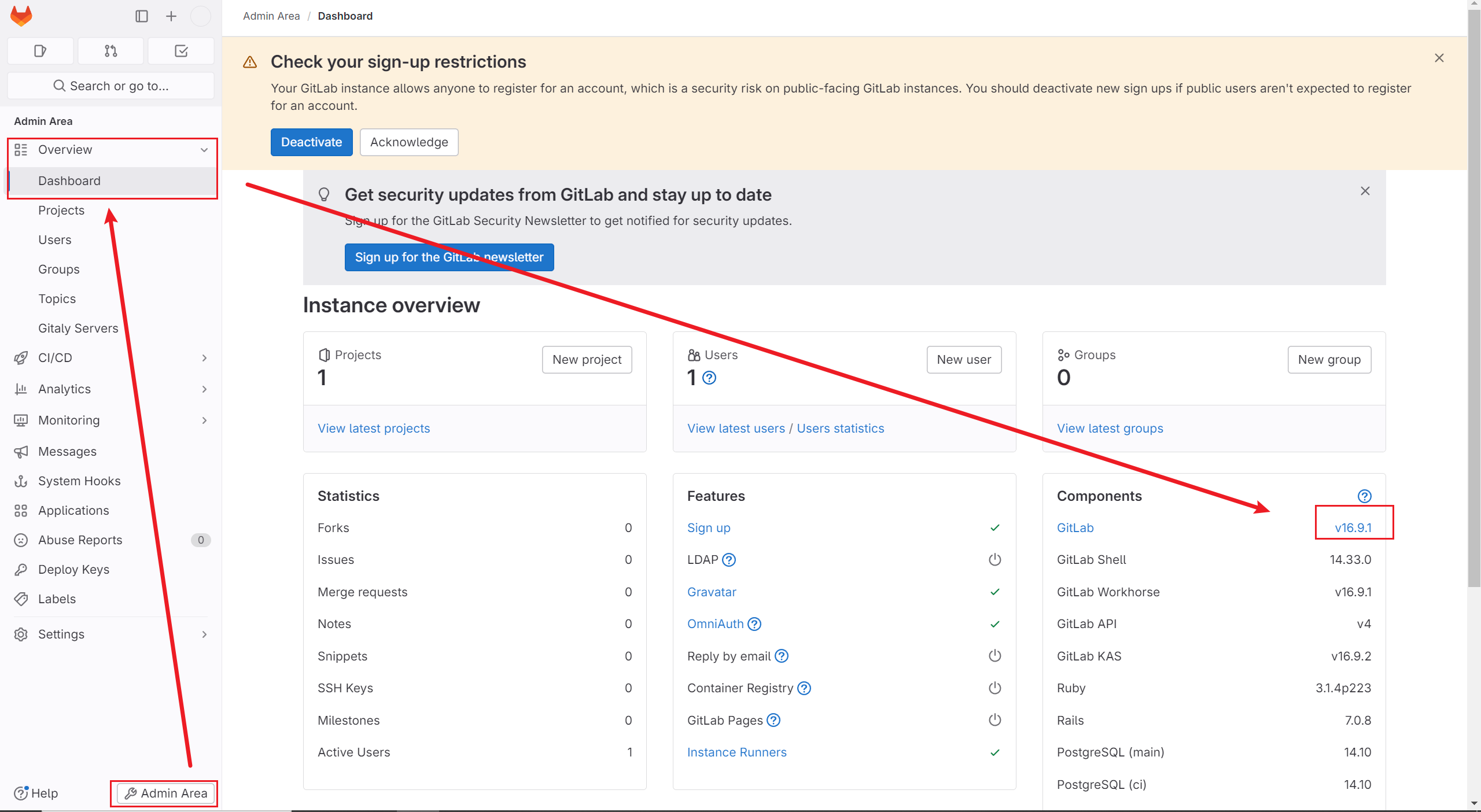Image resolution: width=1481 pixels, height=812 pixels.
Task: Open Users statistics link
Action: pos(841,429)
